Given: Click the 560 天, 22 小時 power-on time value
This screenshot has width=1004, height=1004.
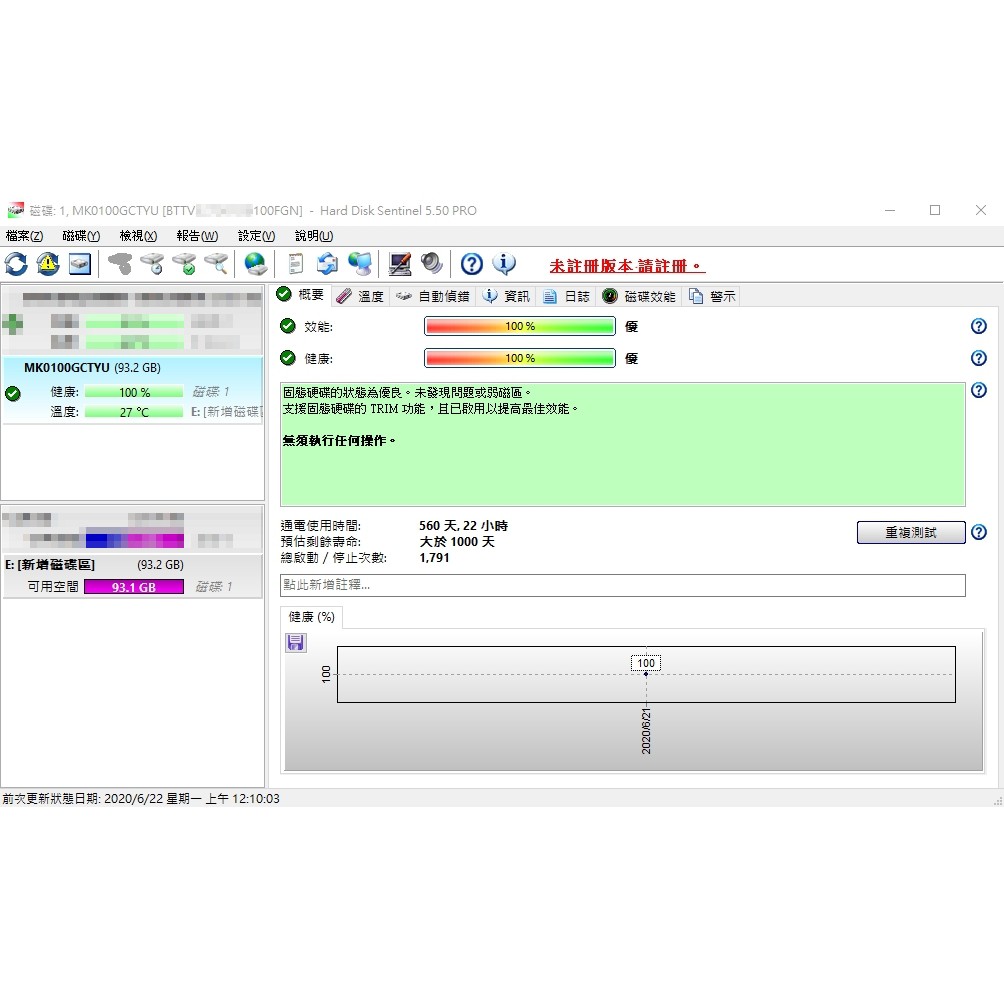Looking at the screenshot, I should [464, 526].
